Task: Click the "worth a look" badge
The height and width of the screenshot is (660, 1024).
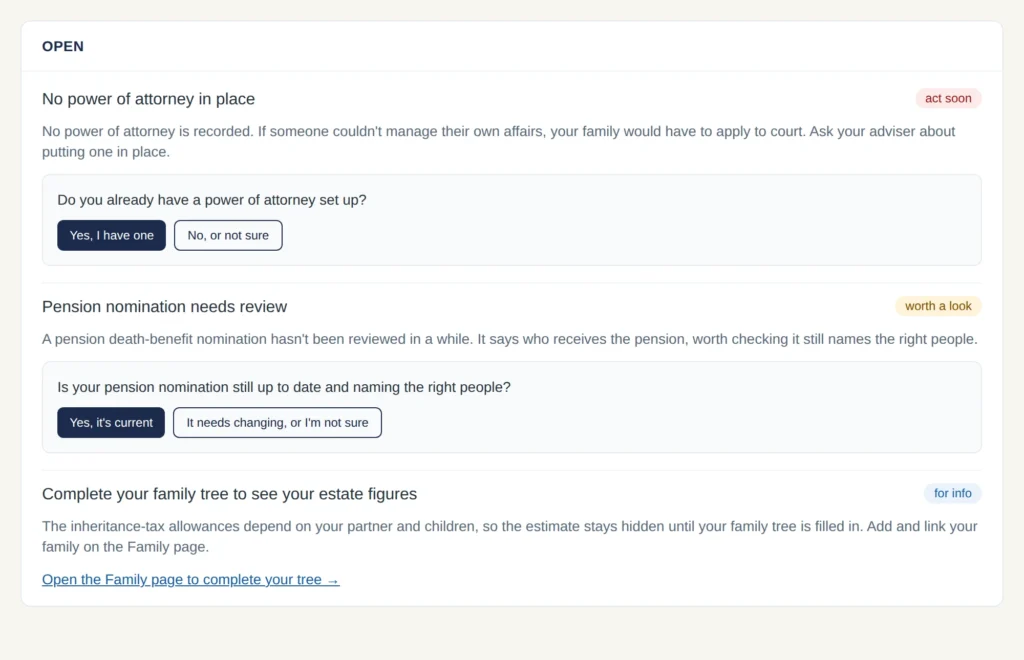Action: (938, 306)
